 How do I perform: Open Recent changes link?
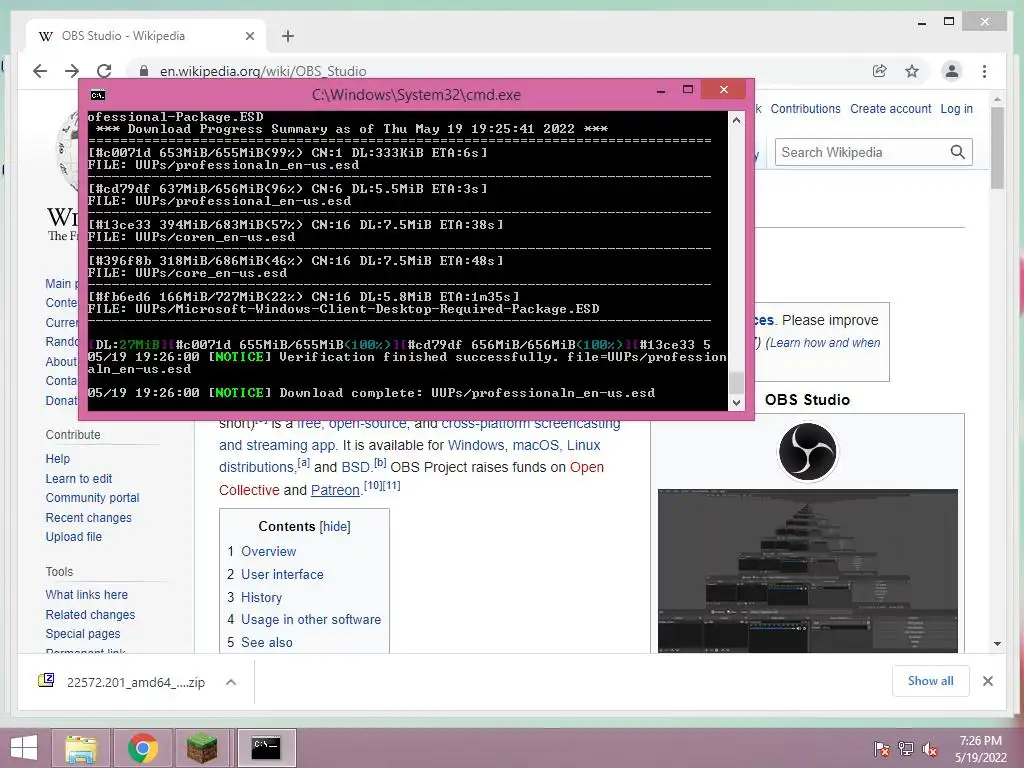coord(88,518)
